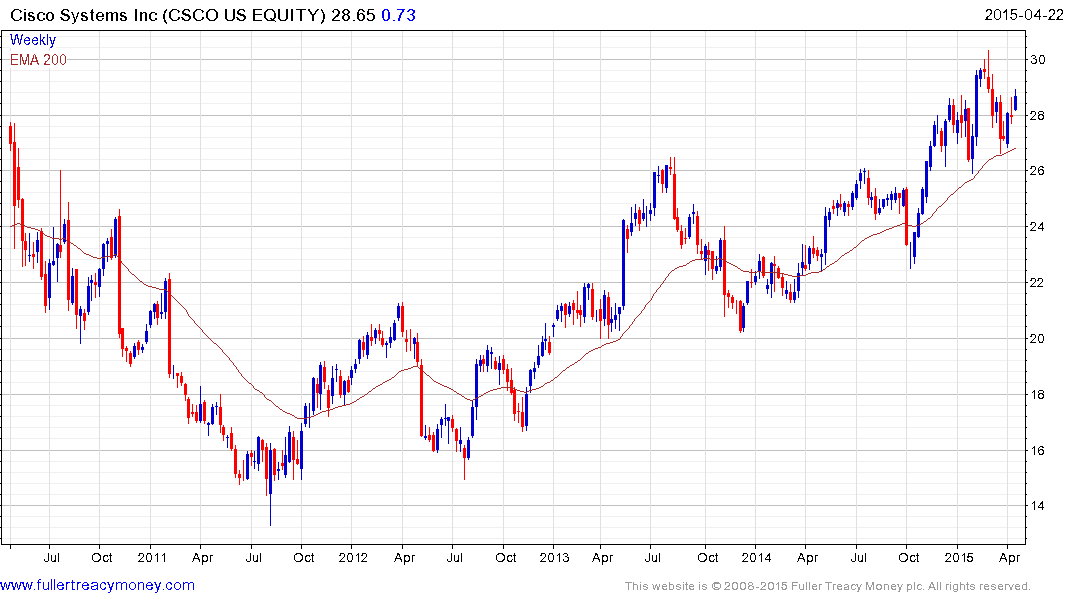This screenshot has height=600, width=1075.
Task: Click the 2011 year label on time axis
Action: 152,557
